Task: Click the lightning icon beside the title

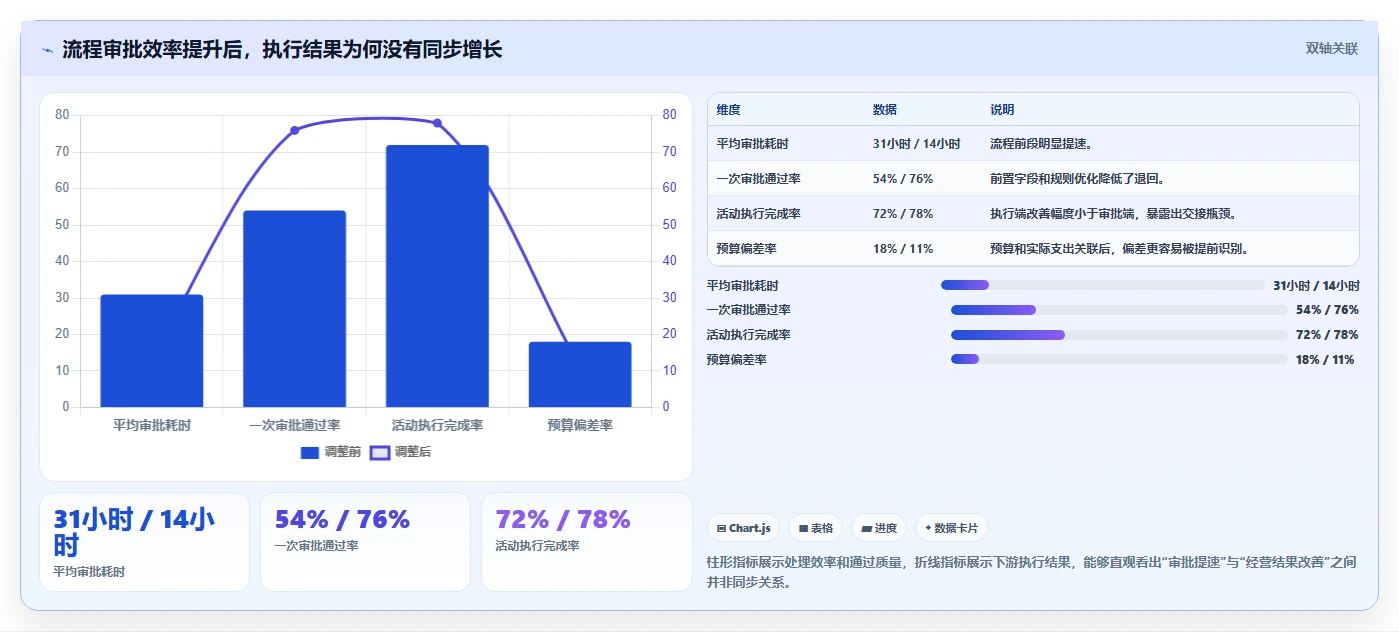Action: pos(47,49)
